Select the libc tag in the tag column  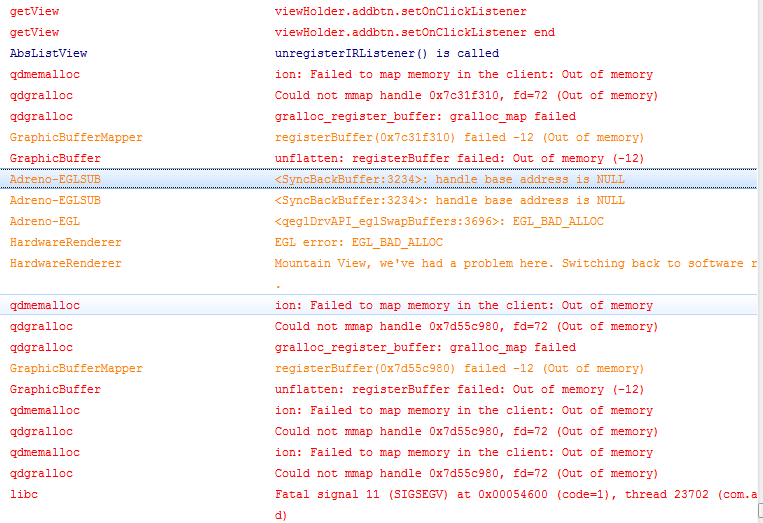pos(23,494)
